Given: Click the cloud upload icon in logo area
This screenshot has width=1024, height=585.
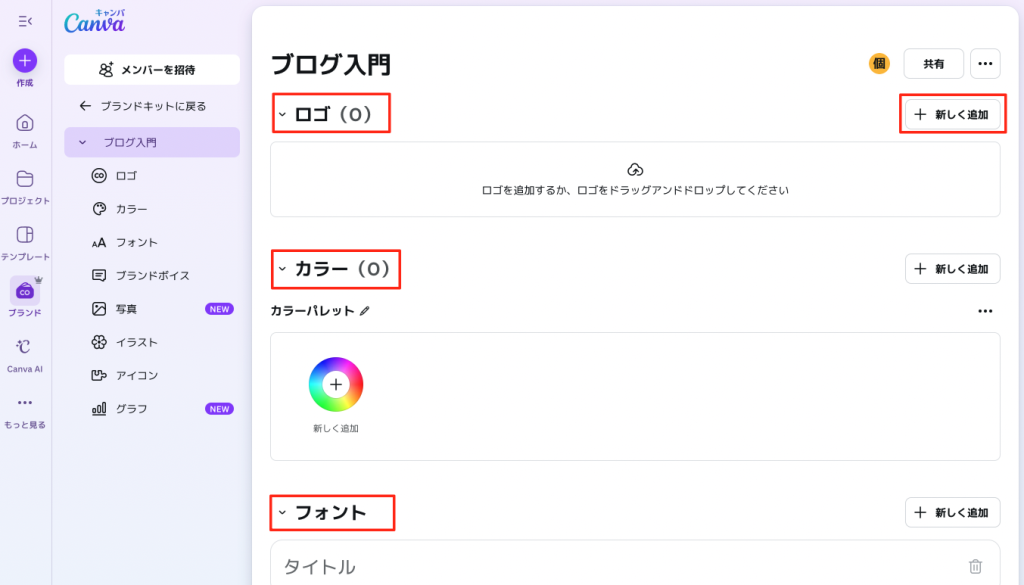Looking at the screenshot, I should pyautogui.click(x=635, y=169).
